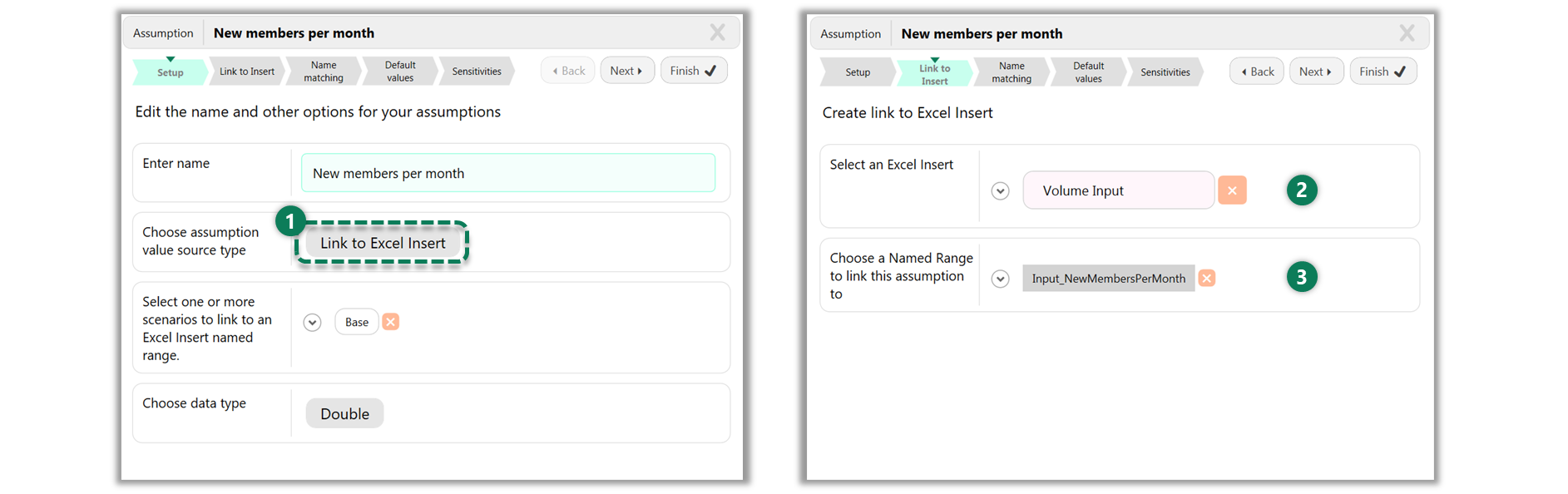
Task: Click the 'New members per month' name field
Action: [507, 173]
